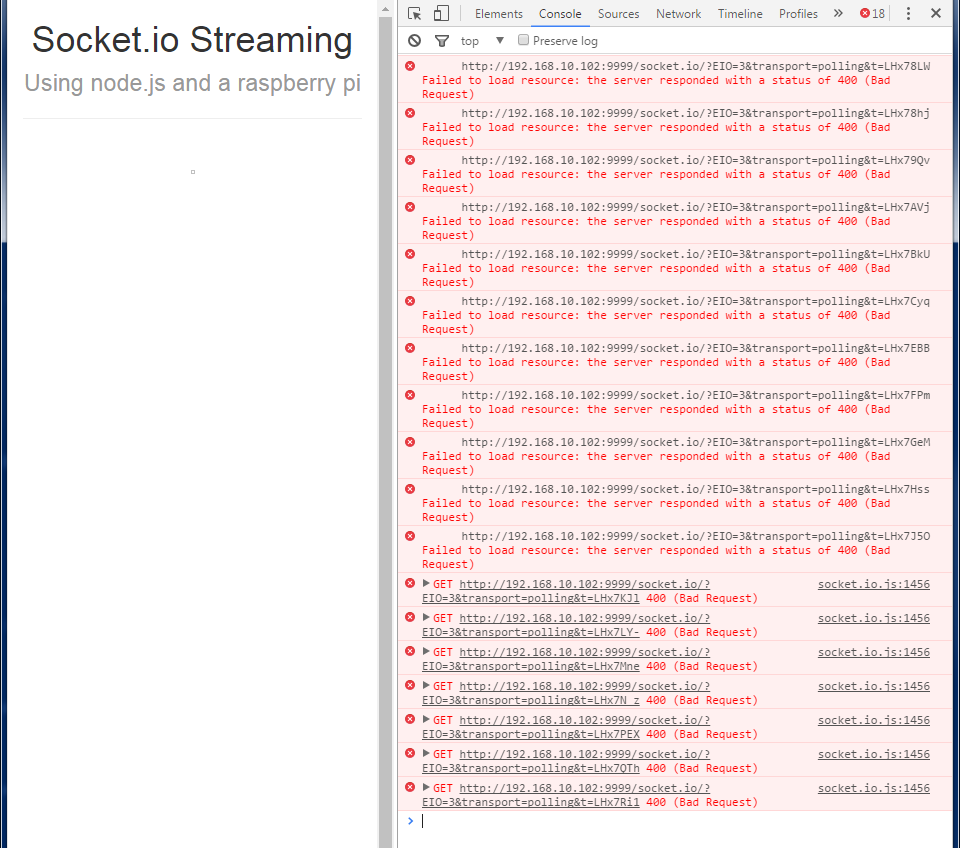Toggle the device toolbar icon

[441, 13]
